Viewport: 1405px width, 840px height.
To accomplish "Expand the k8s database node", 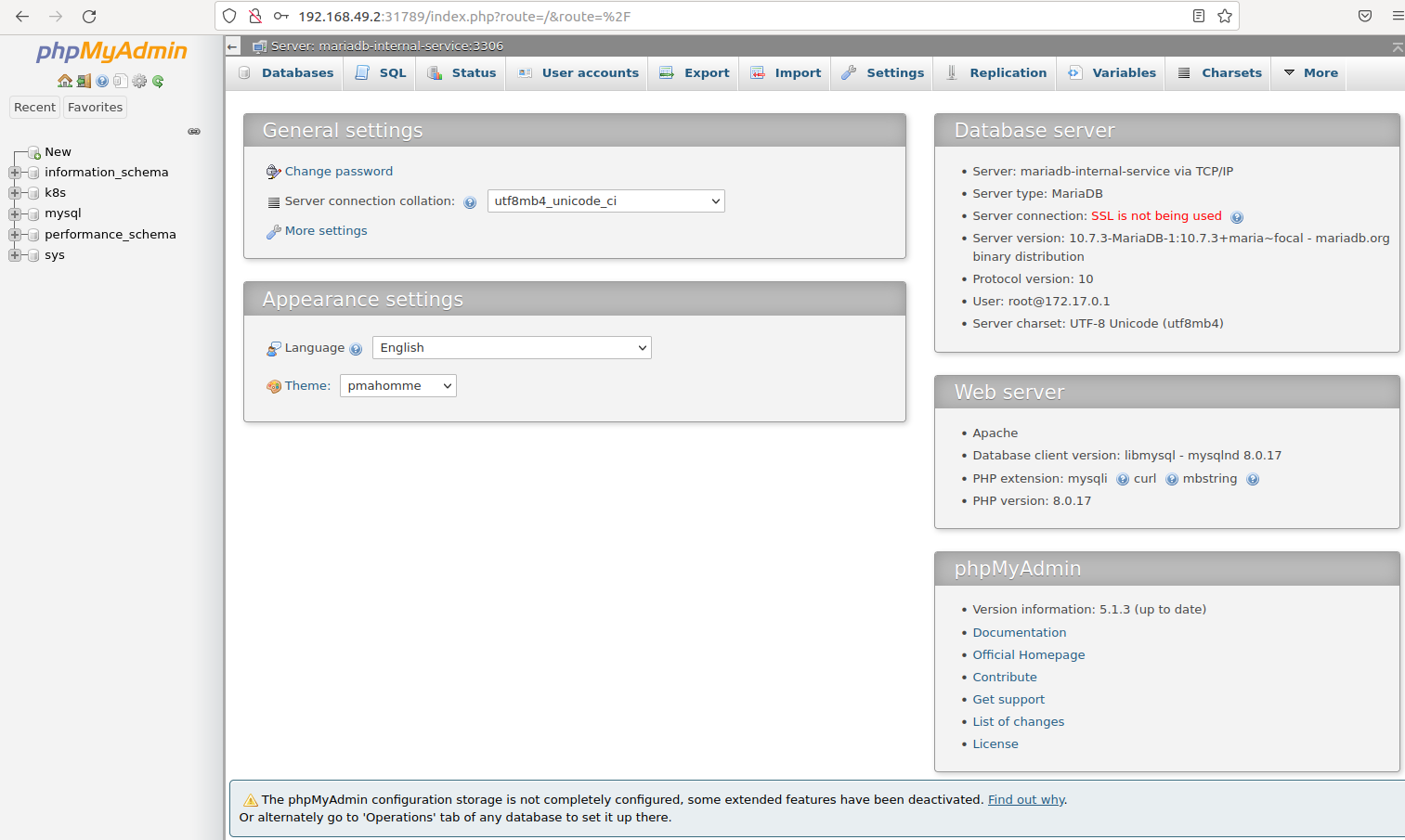I will pyautogui.click(x=15, y=193).
